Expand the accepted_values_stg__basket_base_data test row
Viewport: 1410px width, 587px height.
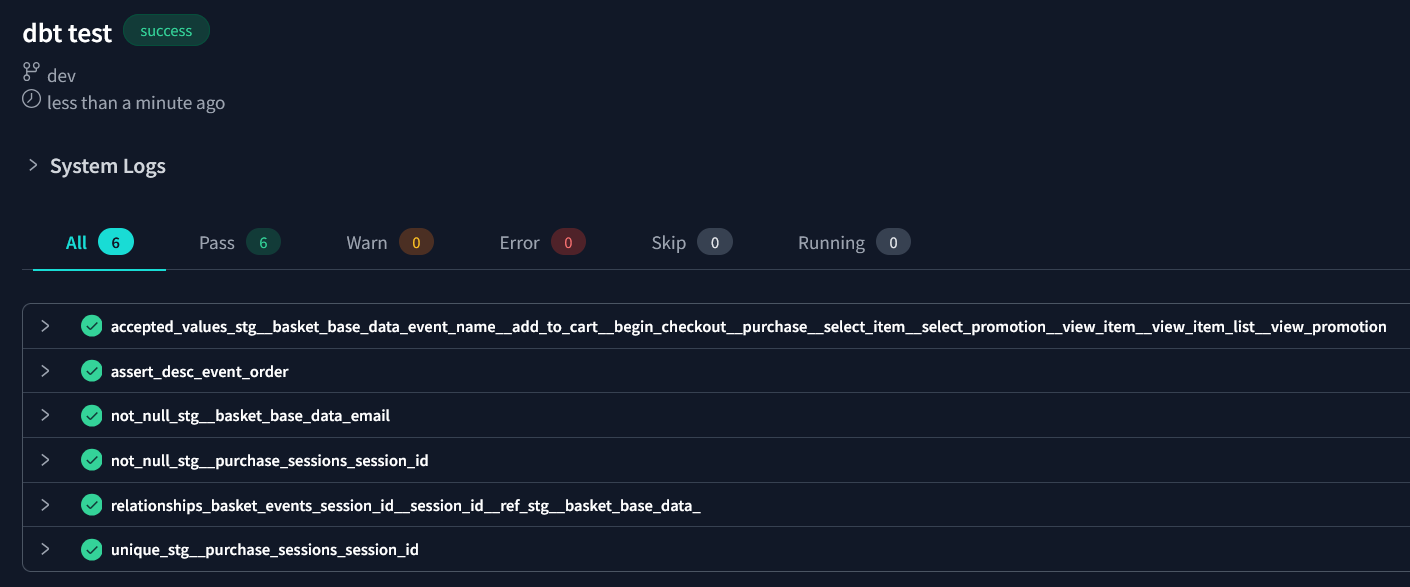[x=45, y=326]
